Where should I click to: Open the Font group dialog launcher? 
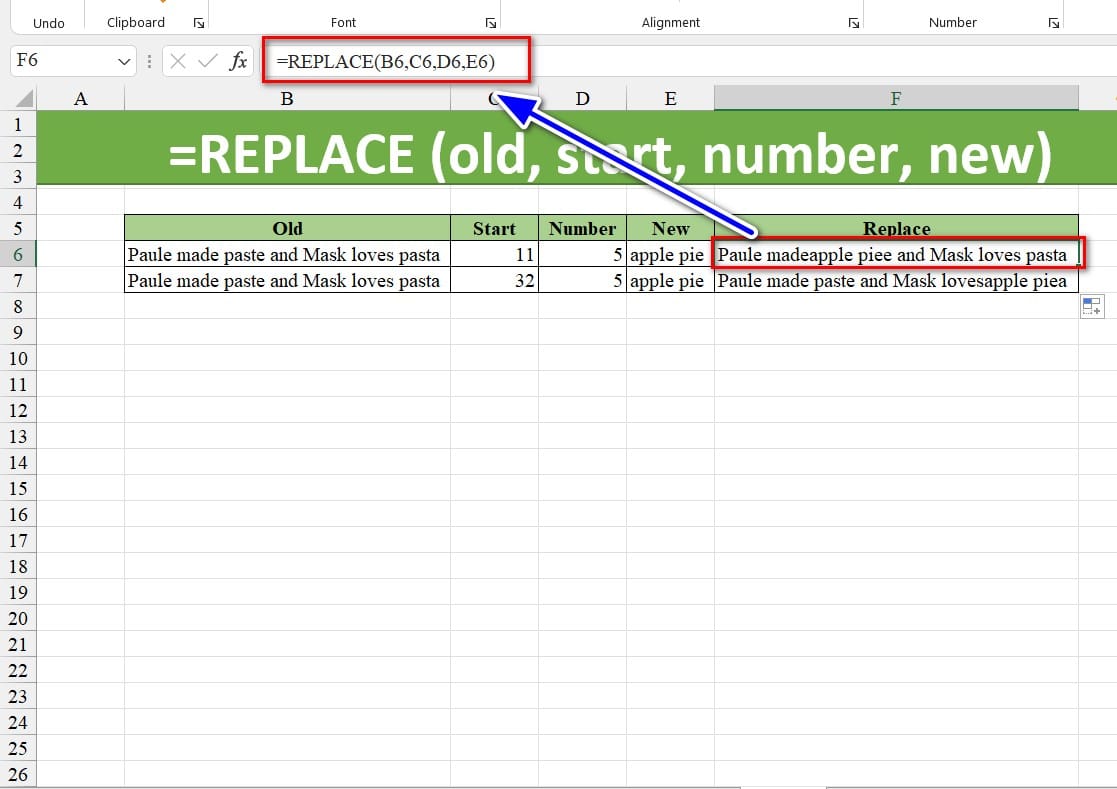point(490,23)
